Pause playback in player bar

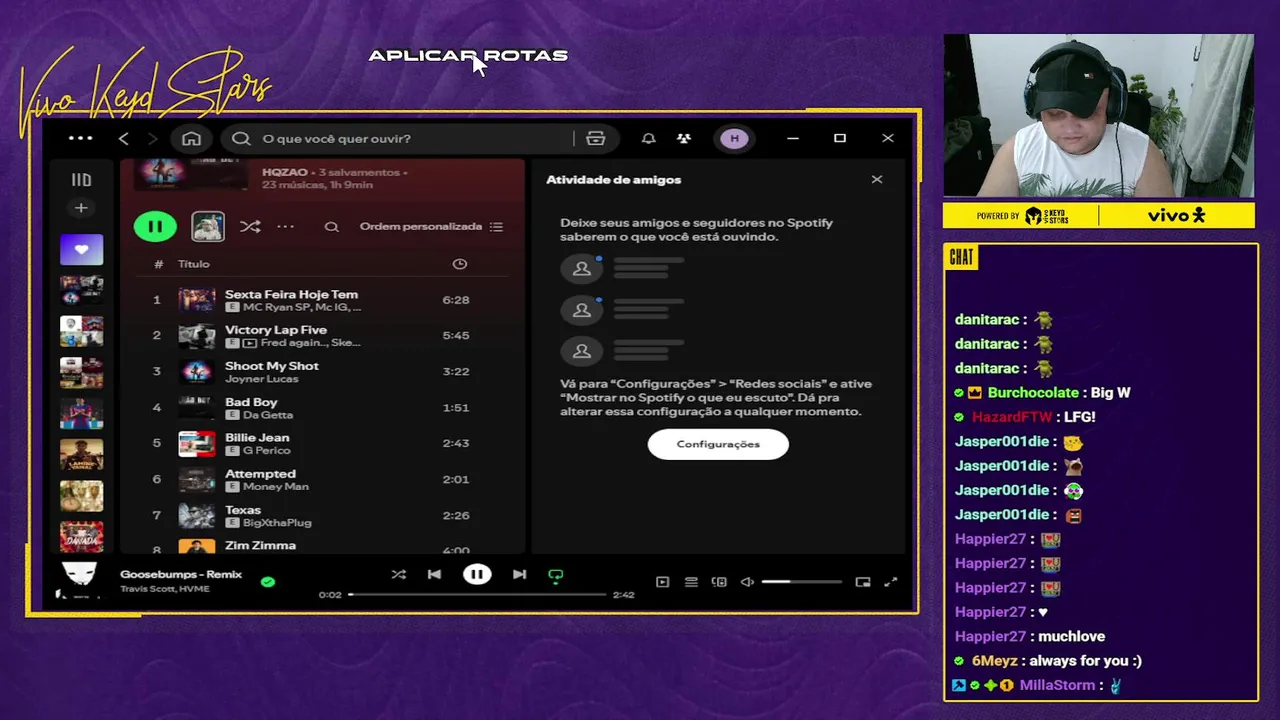[x=477, y=575]
